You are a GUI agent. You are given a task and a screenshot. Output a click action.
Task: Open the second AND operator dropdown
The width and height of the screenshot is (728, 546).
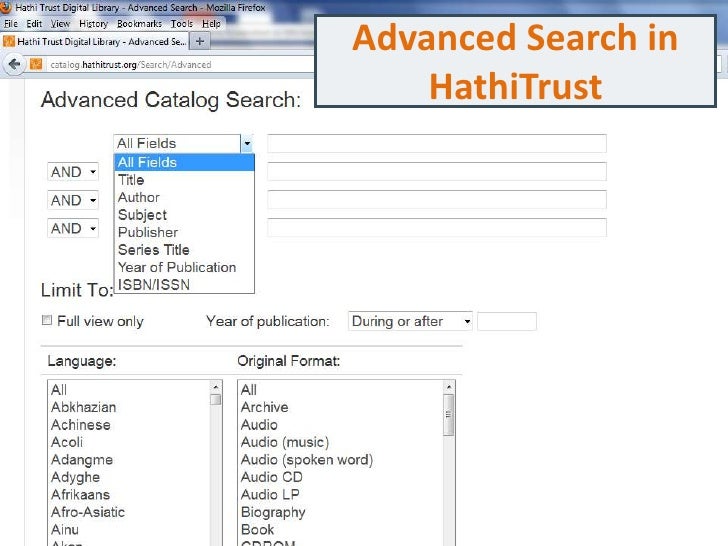click(x=73, y=200)
